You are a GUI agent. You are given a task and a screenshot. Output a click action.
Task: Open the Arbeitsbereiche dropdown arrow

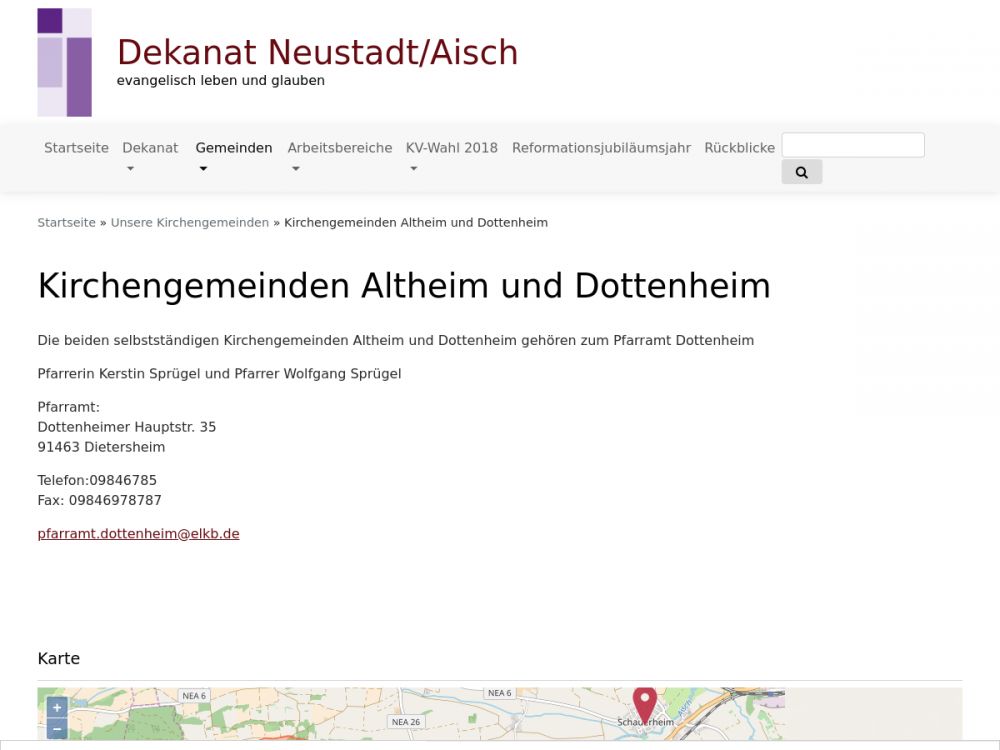pos(295,169)
